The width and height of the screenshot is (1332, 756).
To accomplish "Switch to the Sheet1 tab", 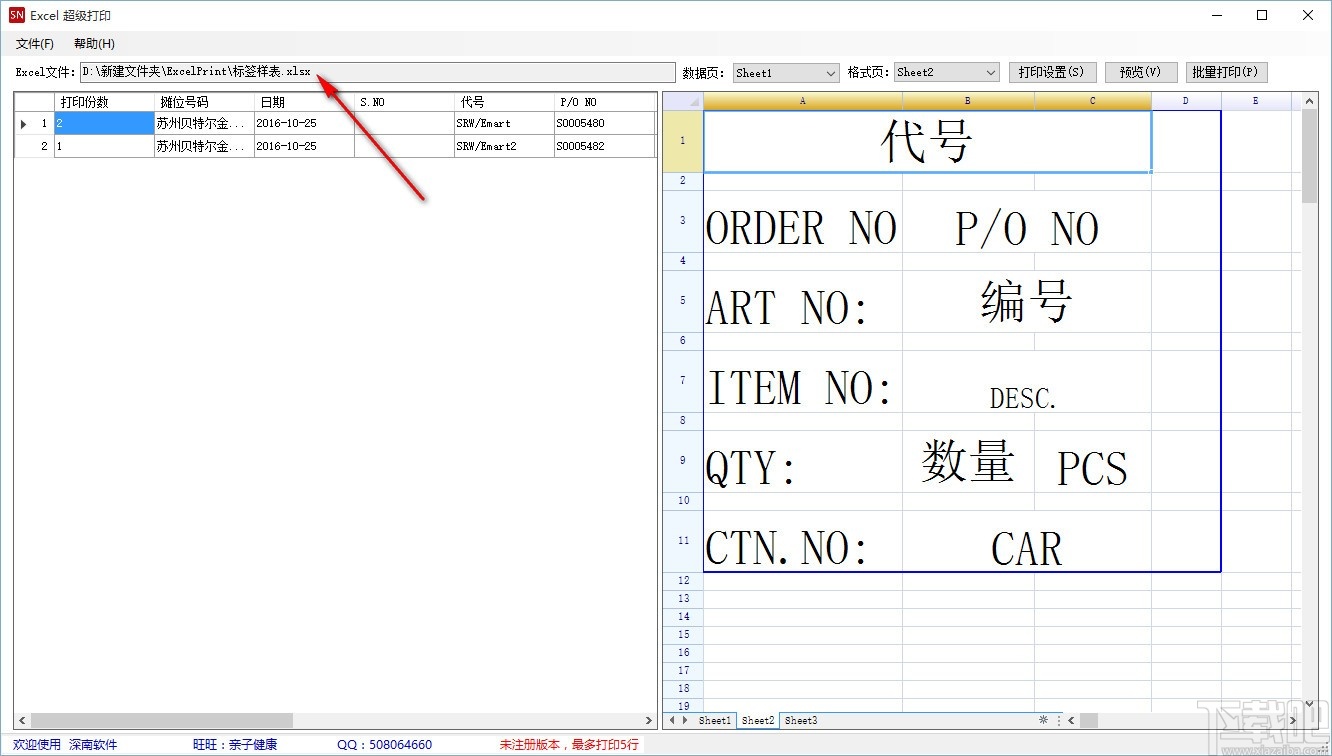I will (x=715, y=720).
